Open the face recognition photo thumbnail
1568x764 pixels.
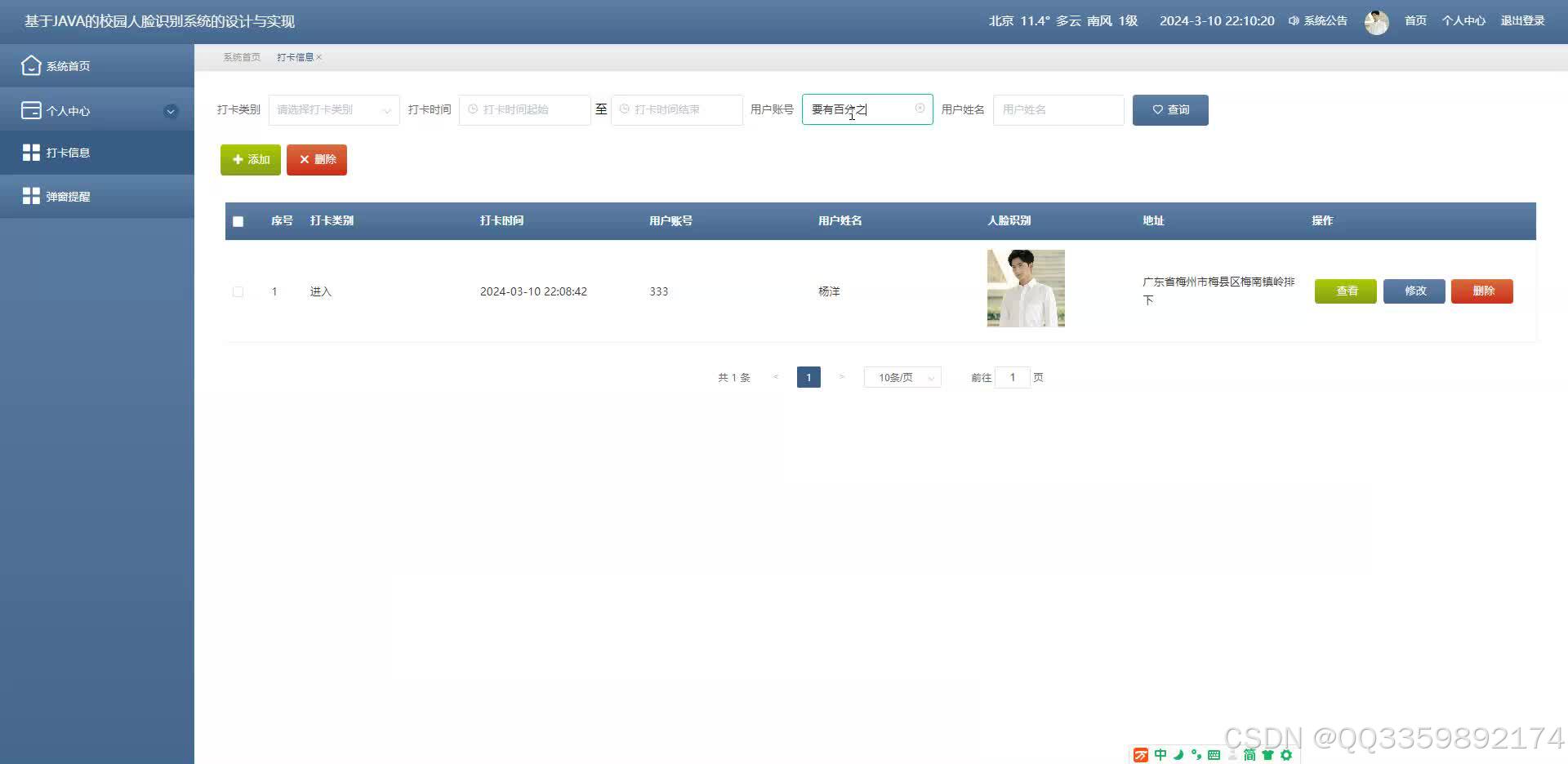[x=1026, y=288]
